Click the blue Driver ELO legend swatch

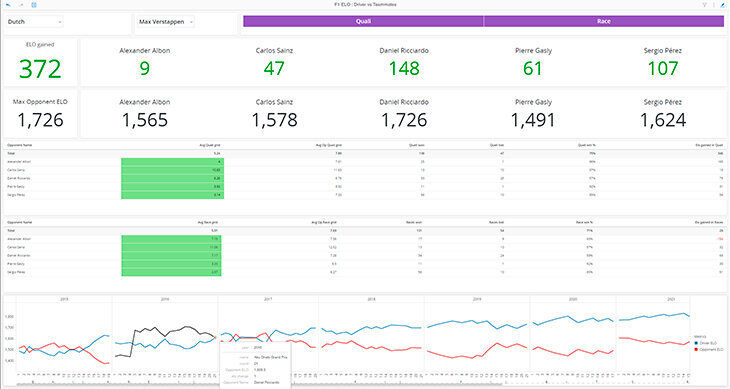click(x=696, y=343)
